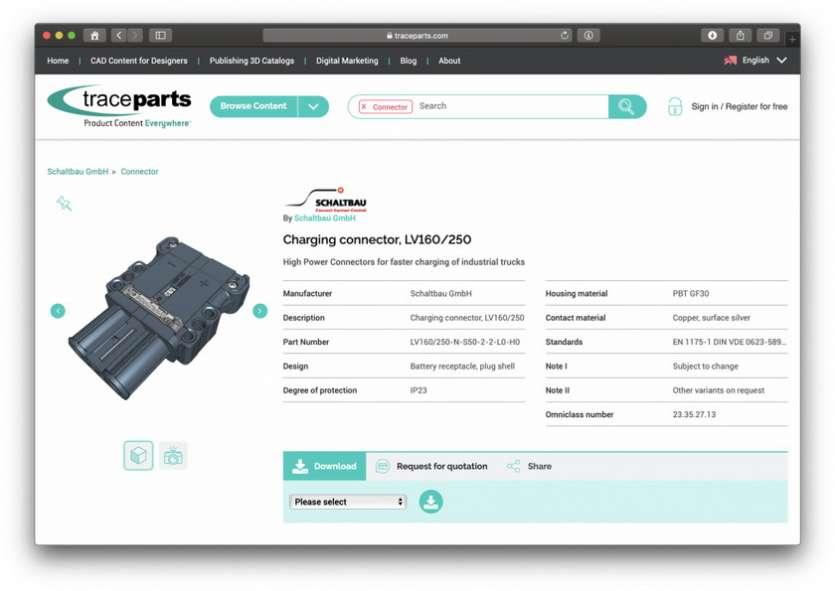This screenshot has width=835, height=591.
Task: Click Omniclass number 23.35.27.13
Action: click(x=694, y=414)
